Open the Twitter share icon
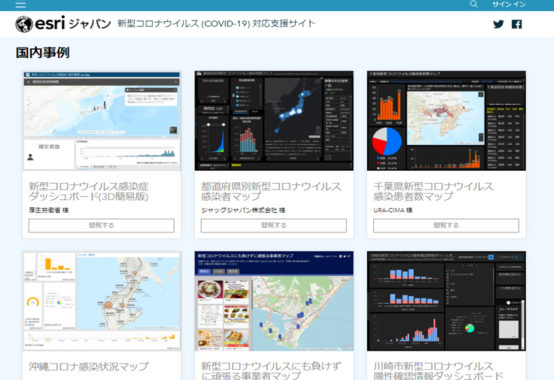The width and height of the screenshot is (554, 380). click(x=498, y=24)
